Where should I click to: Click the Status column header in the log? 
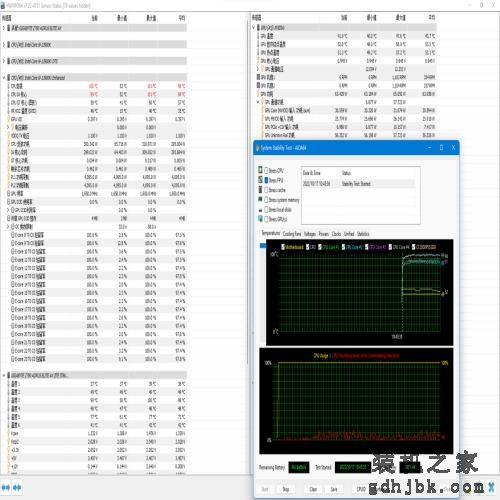(346, 173)
